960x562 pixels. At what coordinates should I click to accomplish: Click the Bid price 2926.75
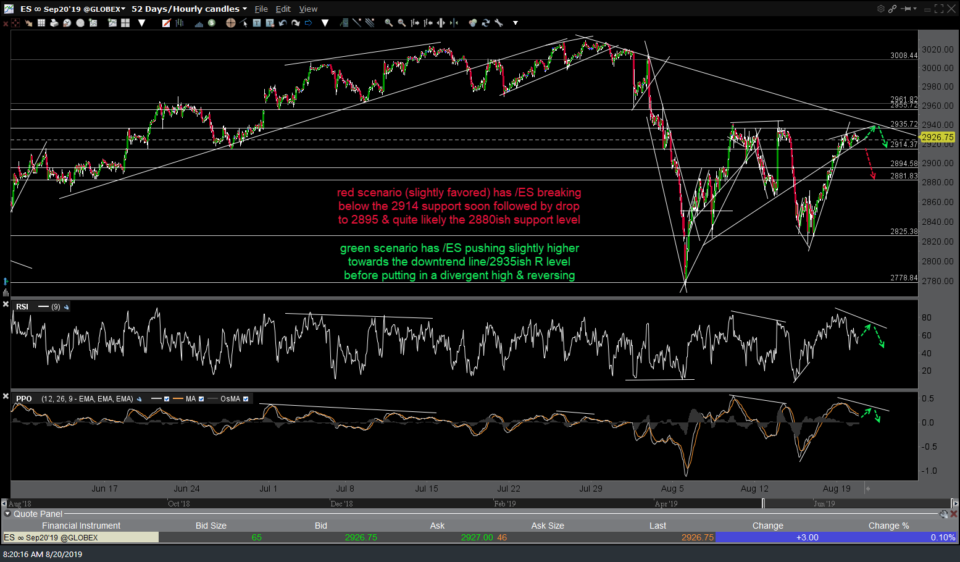361,538
